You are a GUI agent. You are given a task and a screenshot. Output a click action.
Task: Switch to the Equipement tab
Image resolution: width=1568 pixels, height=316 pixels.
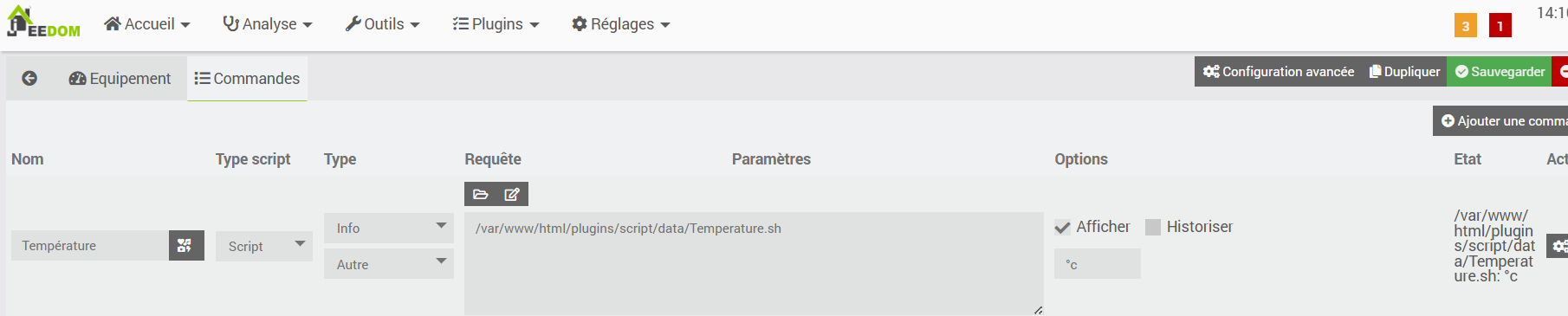(120, 79)
